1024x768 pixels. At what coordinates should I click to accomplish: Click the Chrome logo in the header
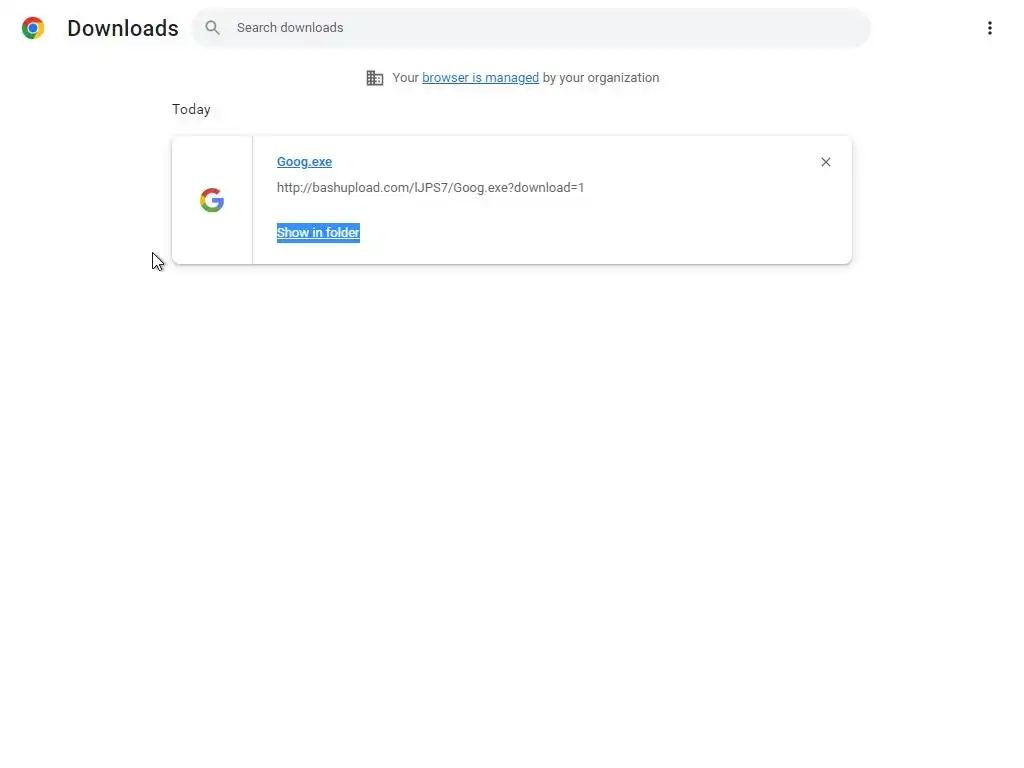pos(33,28)
